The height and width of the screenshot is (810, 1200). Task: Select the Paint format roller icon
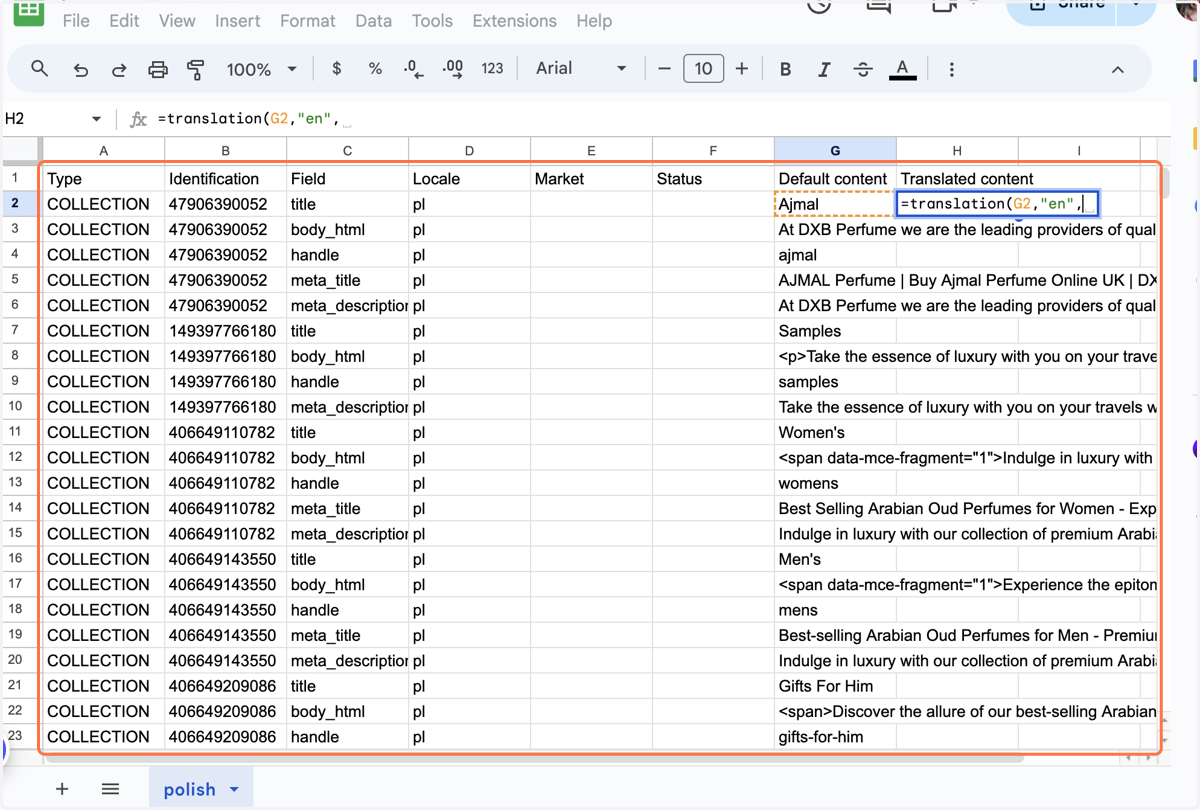(x=196, y=69)
